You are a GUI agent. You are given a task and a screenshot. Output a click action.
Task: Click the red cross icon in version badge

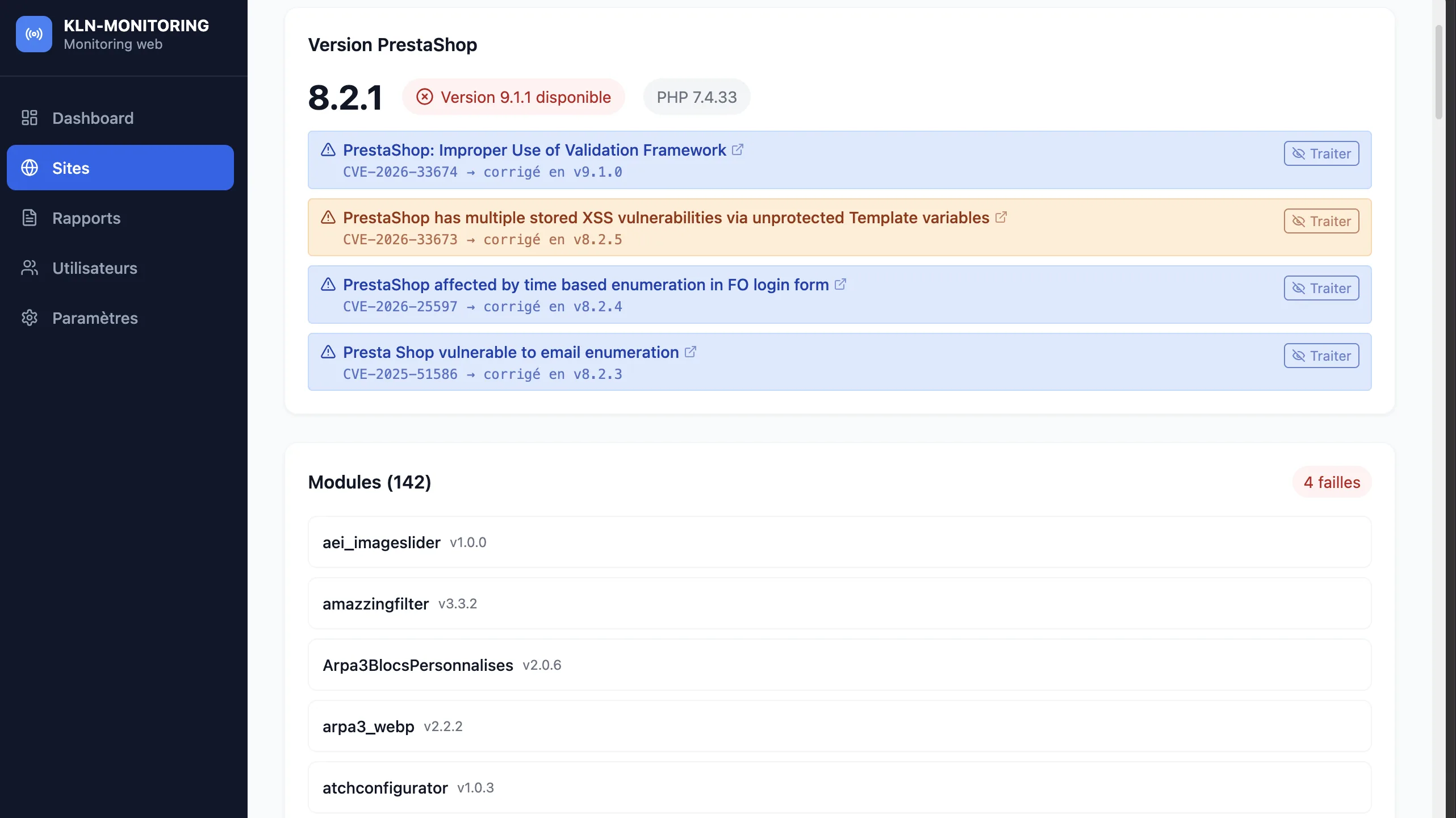[425, 97]
